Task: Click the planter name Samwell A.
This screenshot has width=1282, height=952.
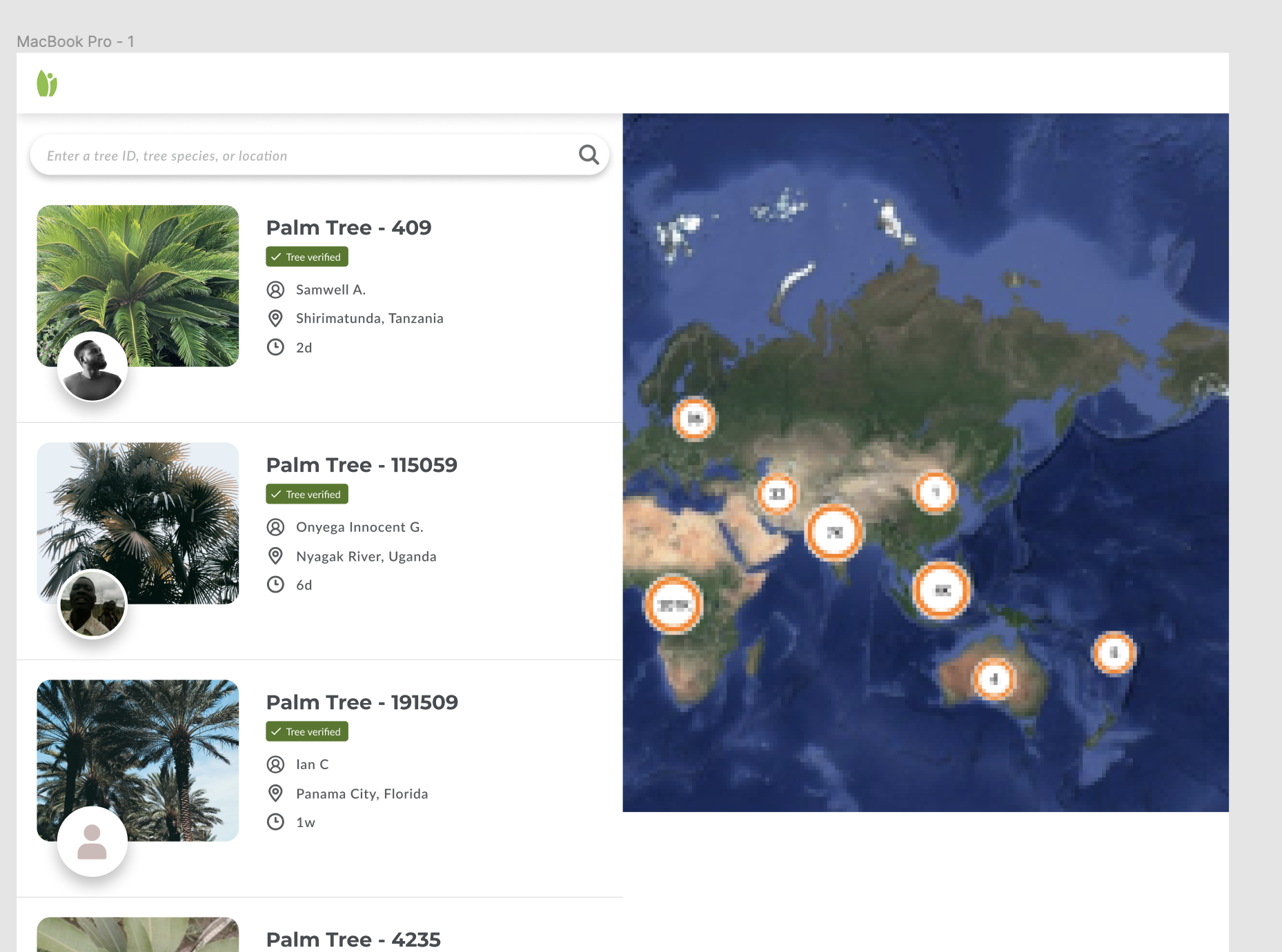Action: tap(331, 290)
